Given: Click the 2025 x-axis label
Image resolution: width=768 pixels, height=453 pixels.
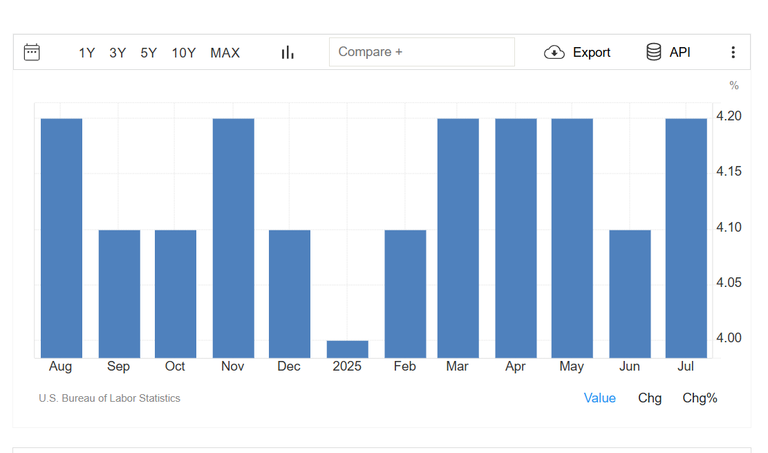Looking at the screenshot, I should pyautogui.click(x=347, y=366).
